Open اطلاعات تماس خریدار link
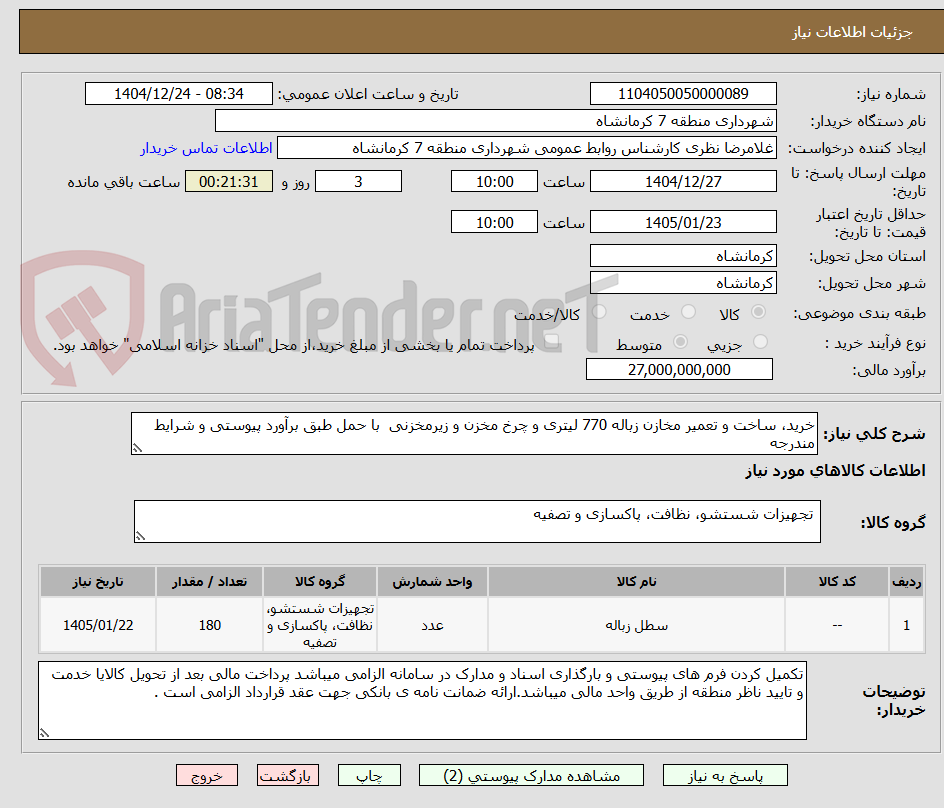The height and width of the screenshot is (808, 944). (x=206, y=148)
